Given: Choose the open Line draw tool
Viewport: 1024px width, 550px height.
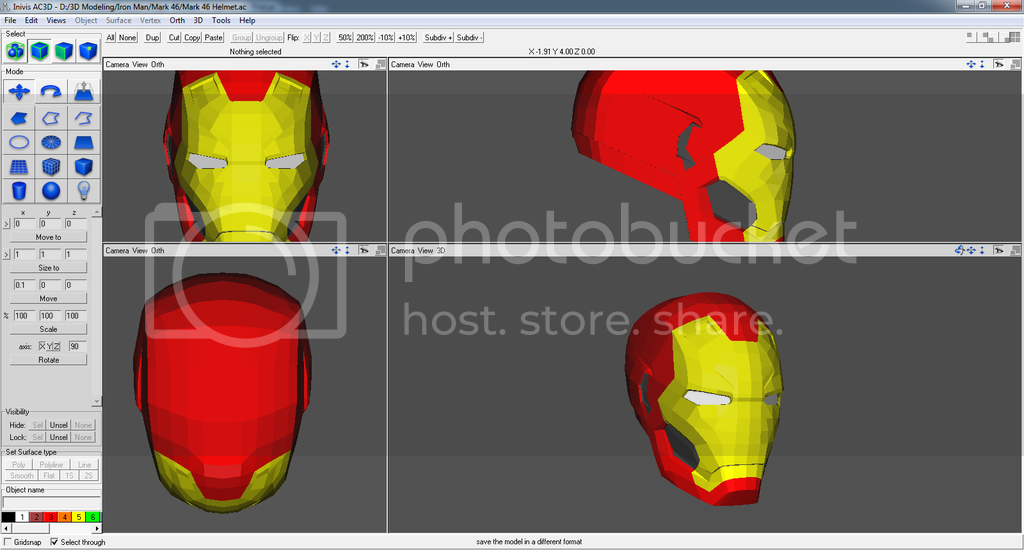Looking at the screenshot, I should click(84, 118).
